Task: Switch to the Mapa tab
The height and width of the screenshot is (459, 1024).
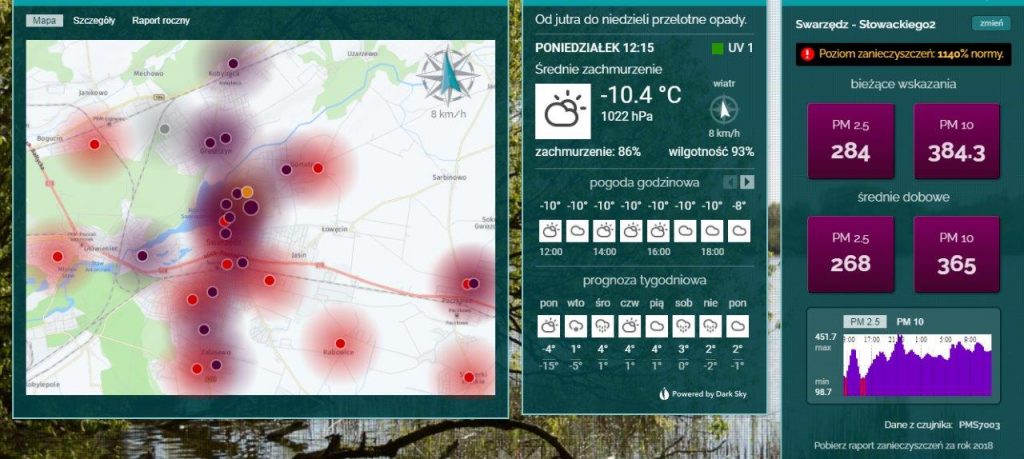Action: click(44, 20)
